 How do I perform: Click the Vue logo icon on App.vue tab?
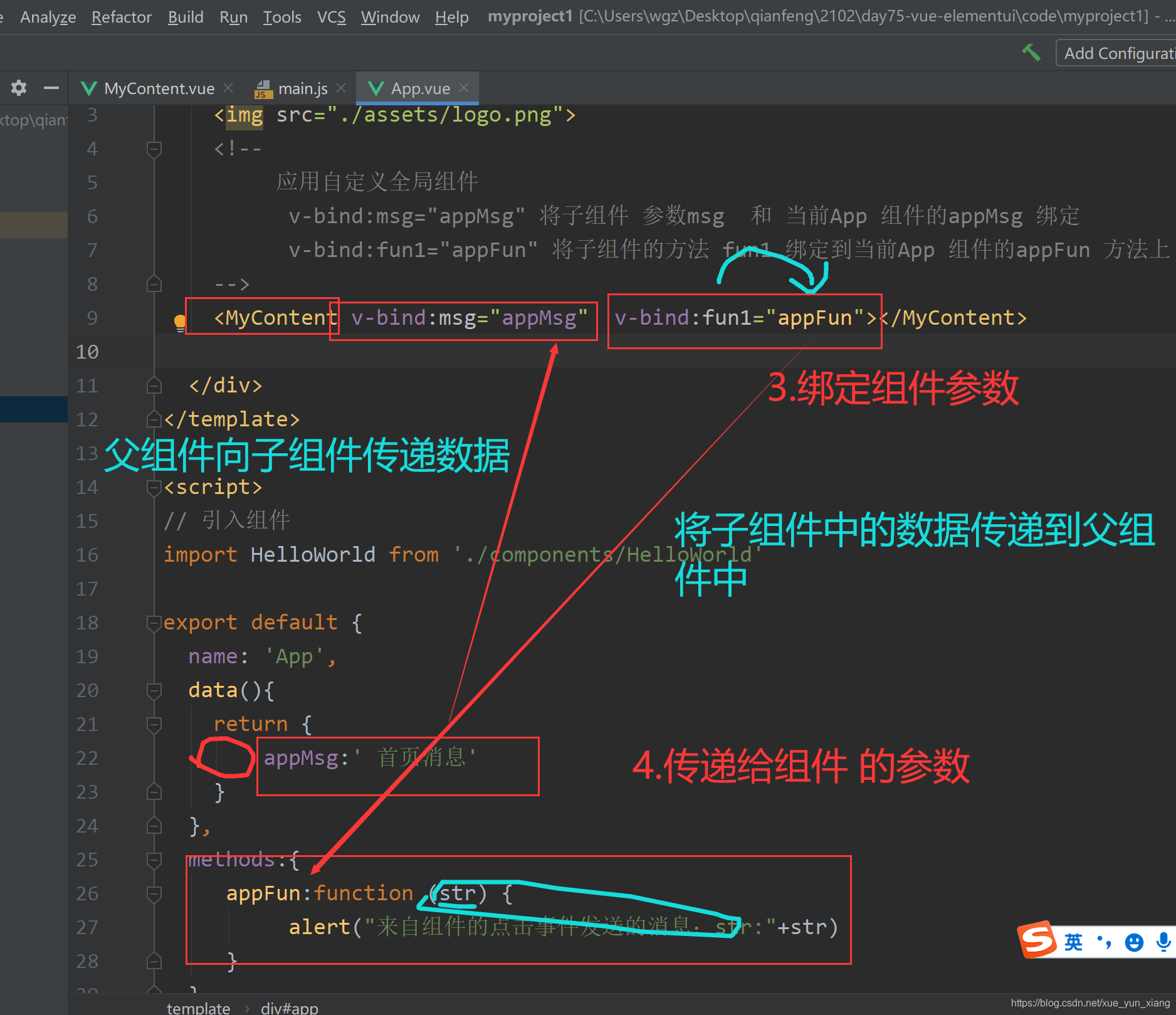(375, 88)
